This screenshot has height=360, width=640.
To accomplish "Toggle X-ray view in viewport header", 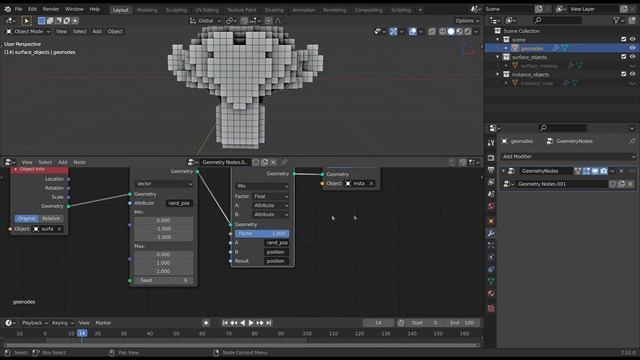I will pyautogui.click(x=432, y=31).
